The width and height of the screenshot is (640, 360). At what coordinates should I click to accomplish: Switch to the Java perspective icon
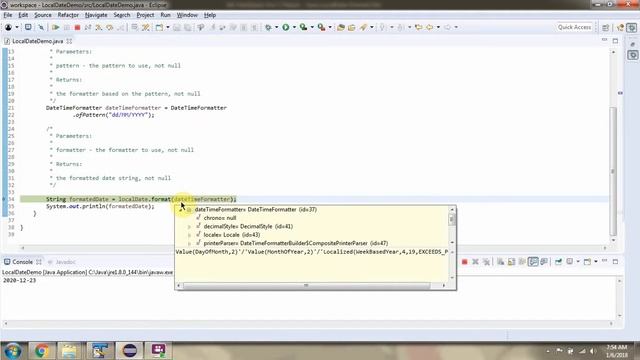point(621,27)
